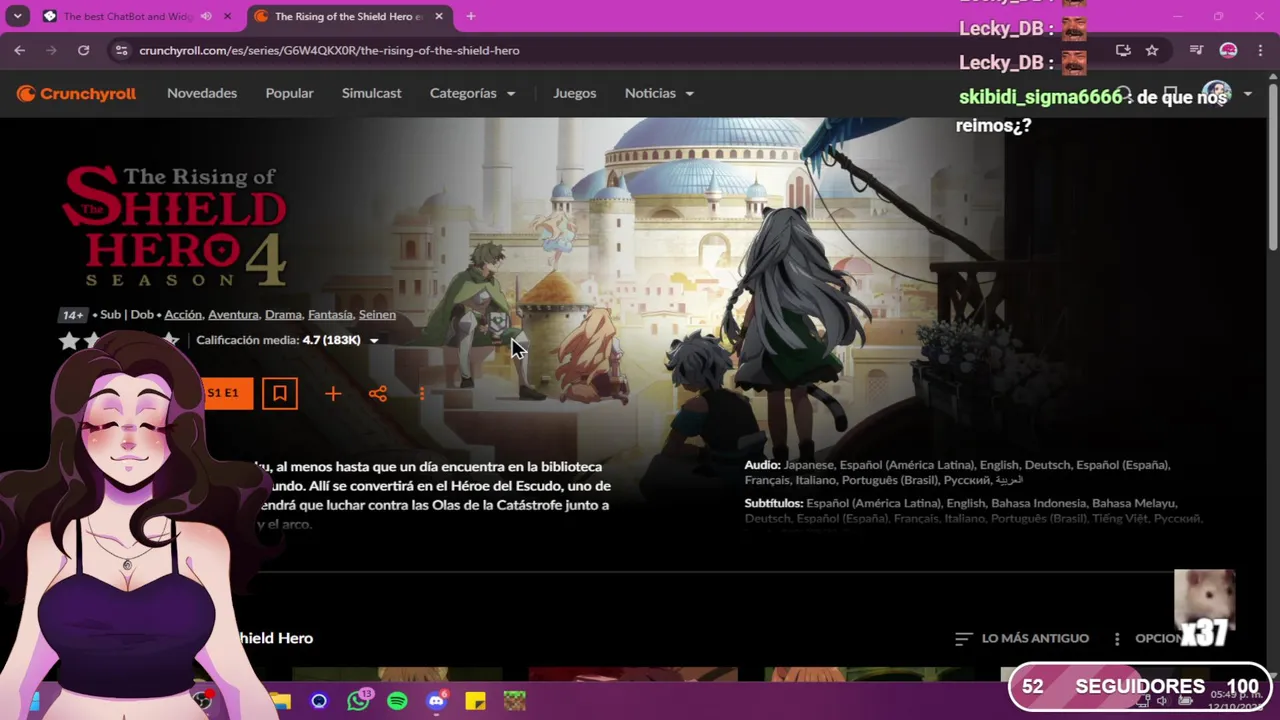Viewport: 1280px width, 720px height.
Task: Open the Juegos page
Action: pos(574,93)
